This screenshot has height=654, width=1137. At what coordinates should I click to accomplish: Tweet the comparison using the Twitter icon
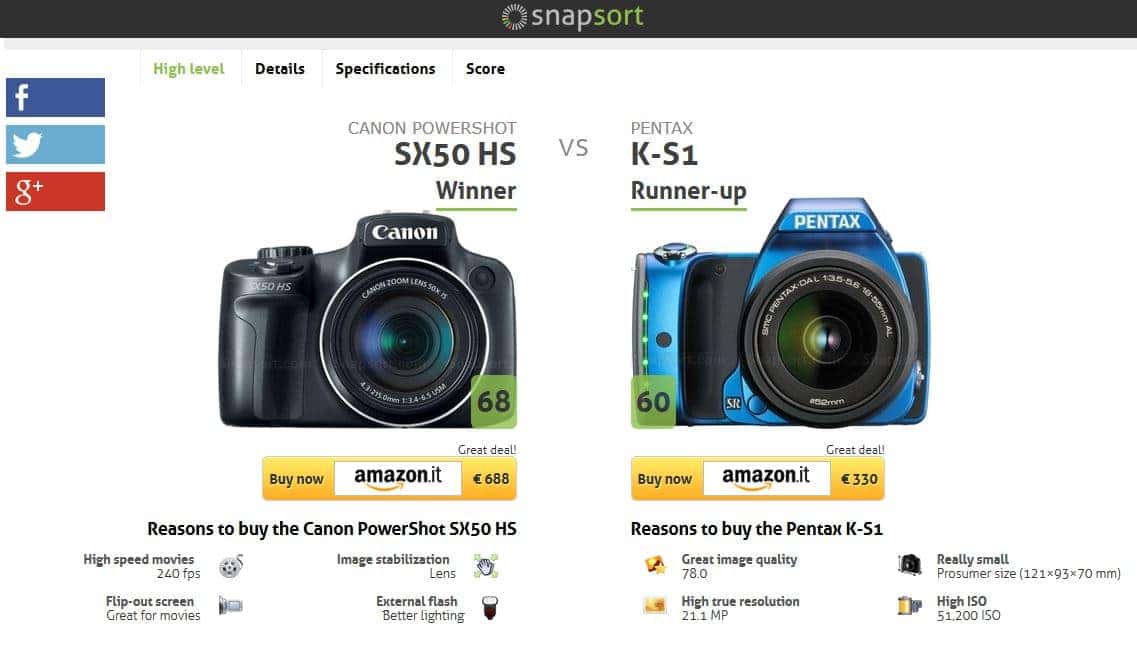tap(55, 144)
